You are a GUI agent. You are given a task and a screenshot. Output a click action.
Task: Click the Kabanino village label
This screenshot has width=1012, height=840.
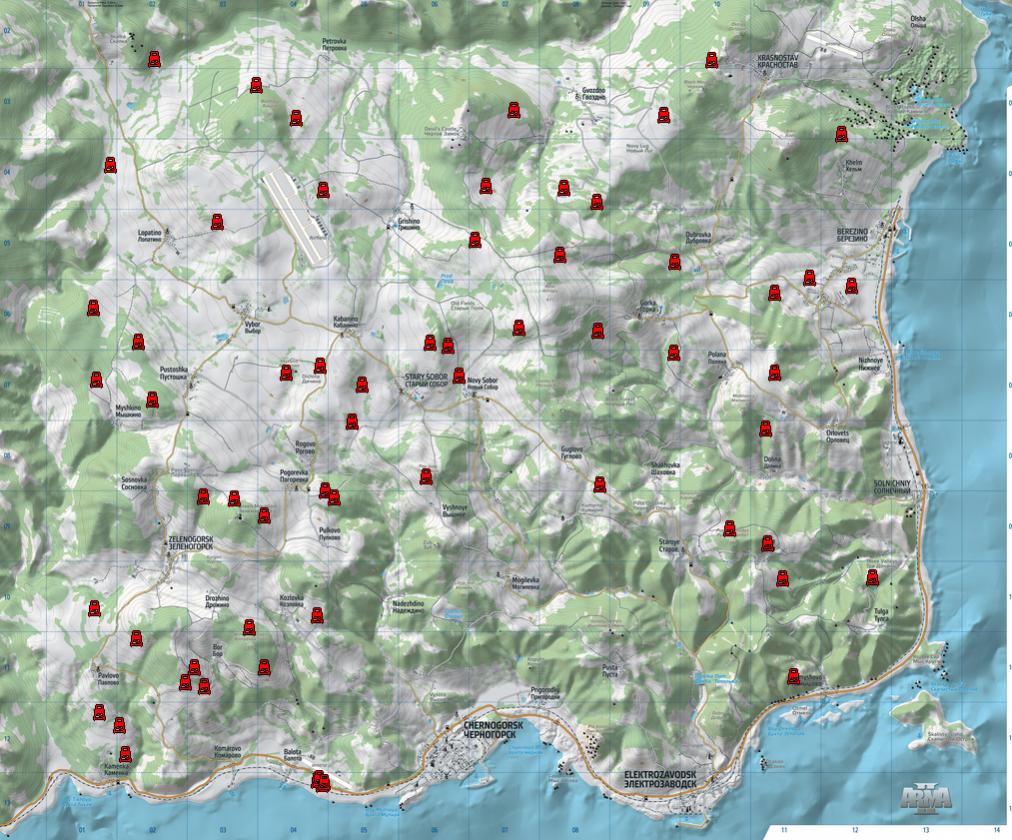tap(345, 322)
